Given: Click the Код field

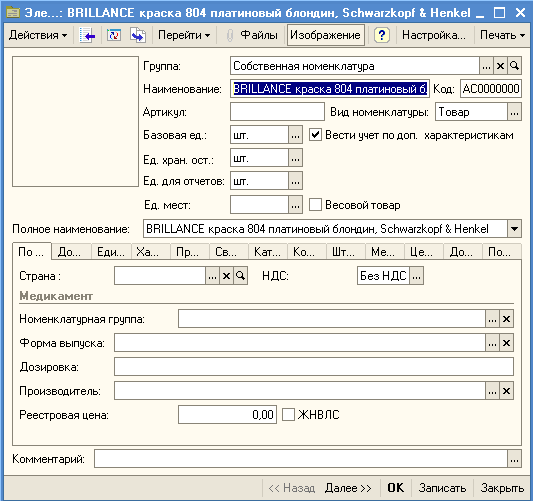Looking at the screenshot, I should pyautogui.click(x=491, y=89).
